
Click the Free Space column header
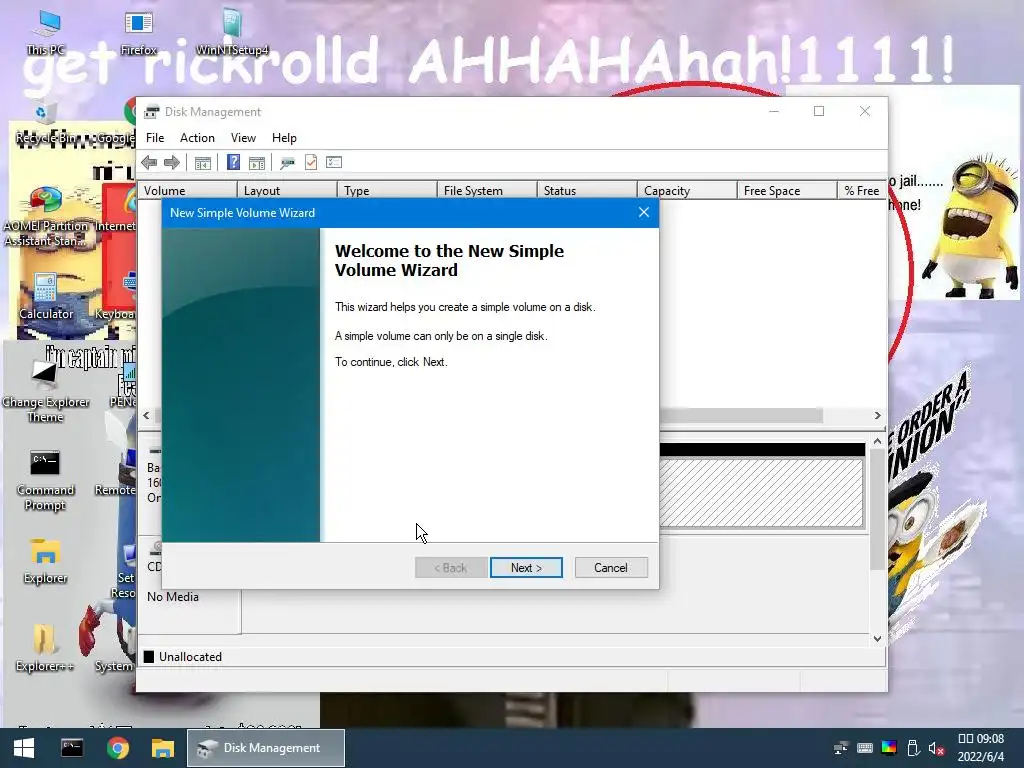(787, 191)
